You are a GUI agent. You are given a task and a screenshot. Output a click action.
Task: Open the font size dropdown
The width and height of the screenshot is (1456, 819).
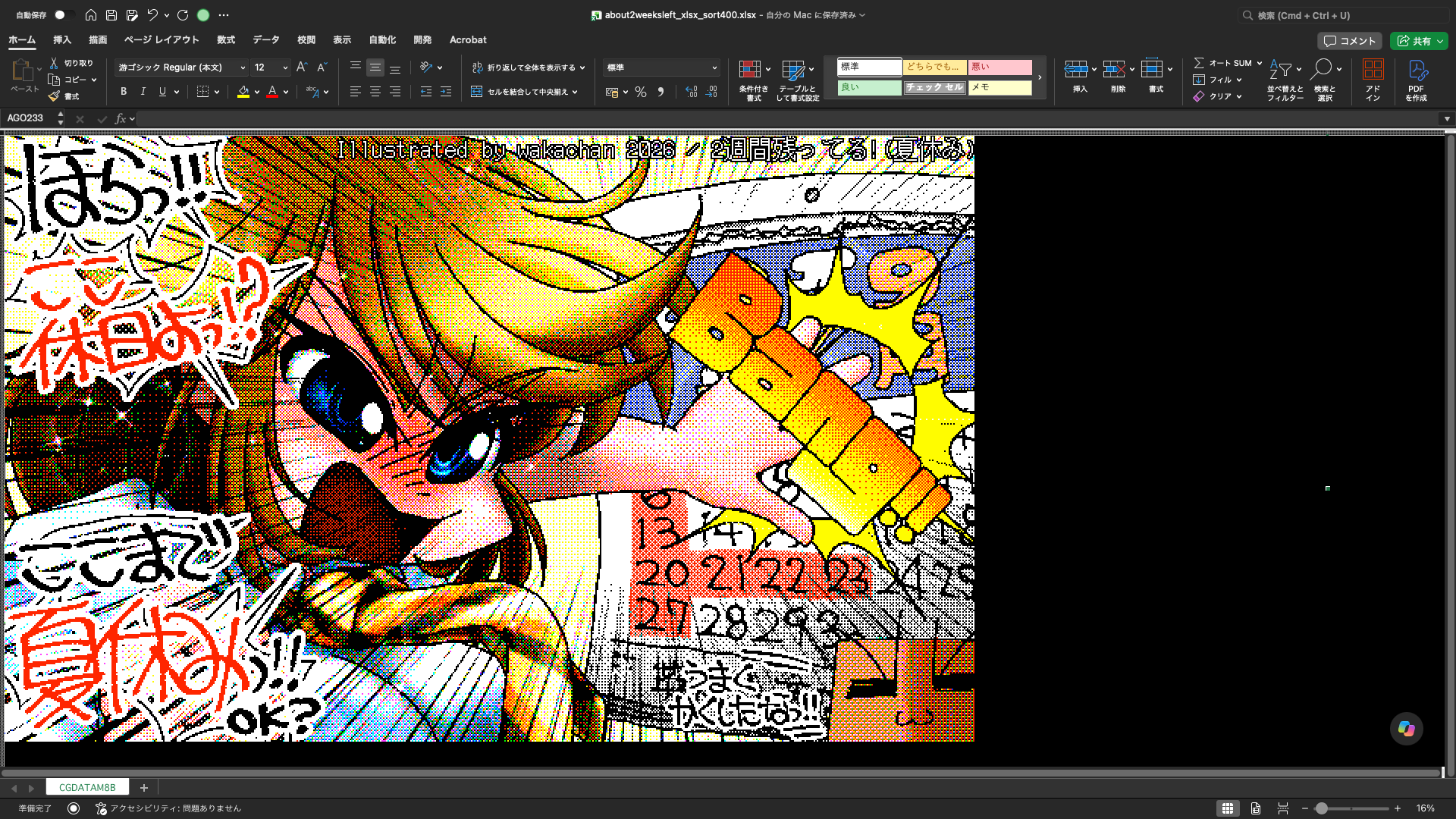tap(285, 67)
